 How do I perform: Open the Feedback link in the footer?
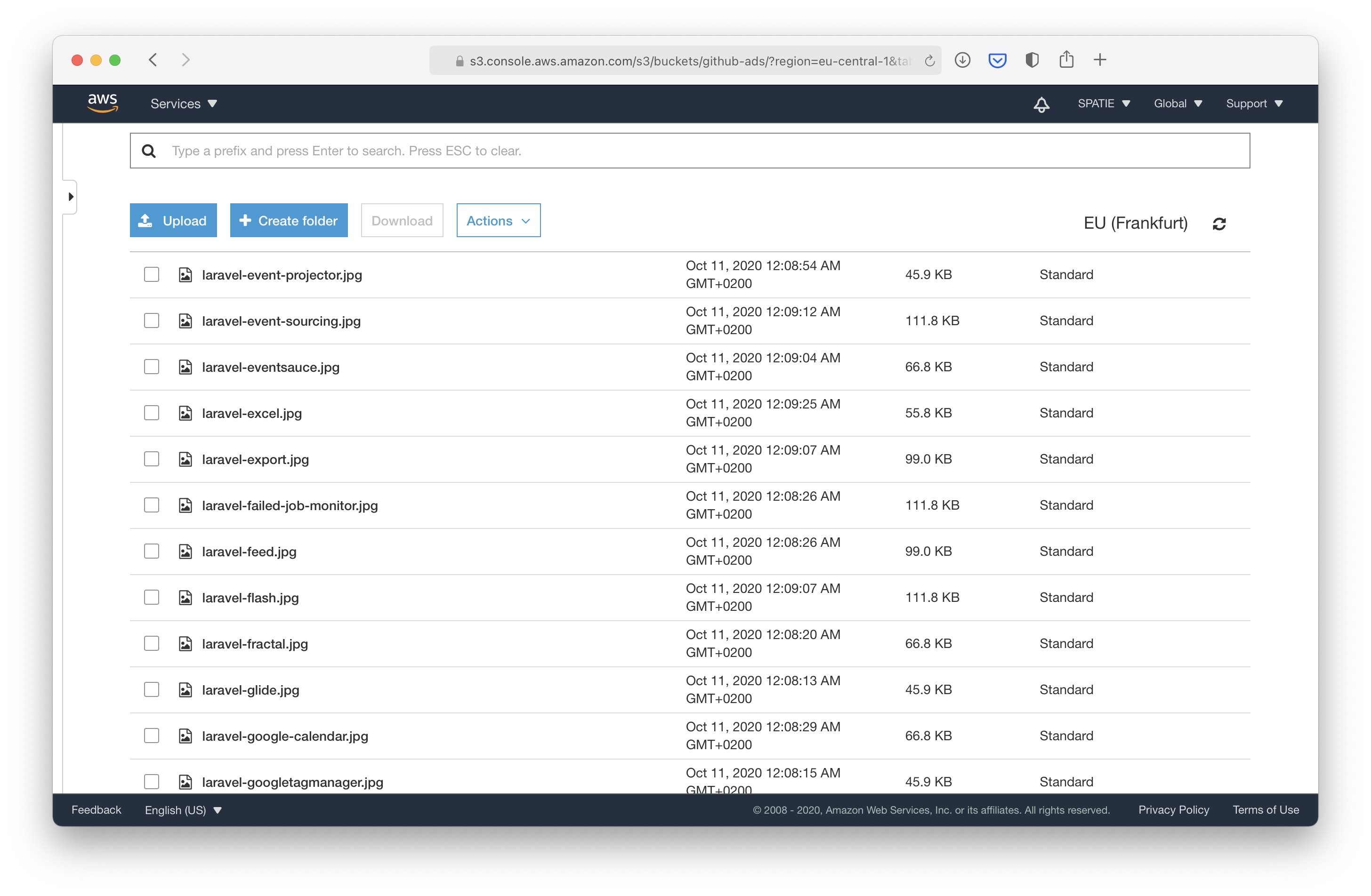pos(96,809)
